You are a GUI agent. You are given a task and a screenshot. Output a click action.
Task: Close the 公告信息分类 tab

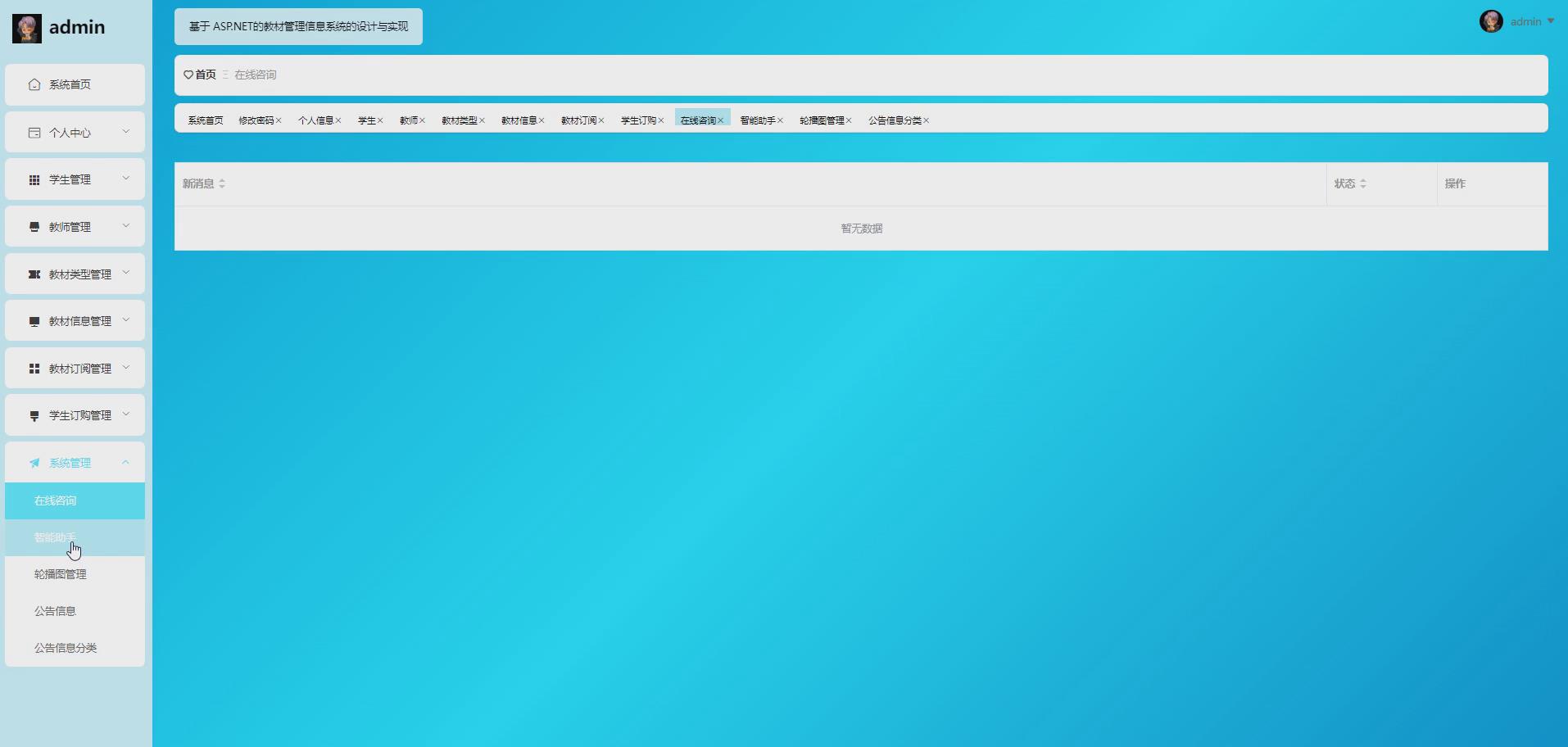[x=926, y=120]
